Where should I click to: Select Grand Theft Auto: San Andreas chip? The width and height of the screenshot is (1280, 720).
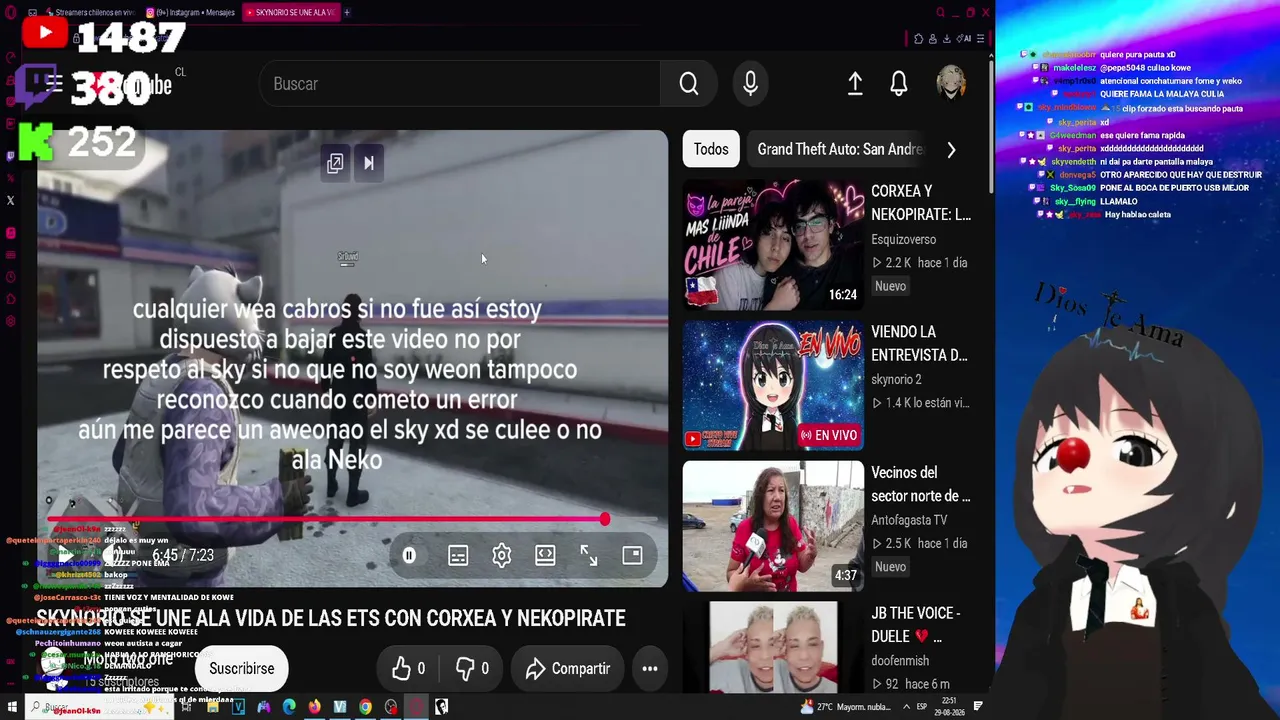tap(840, 149)
